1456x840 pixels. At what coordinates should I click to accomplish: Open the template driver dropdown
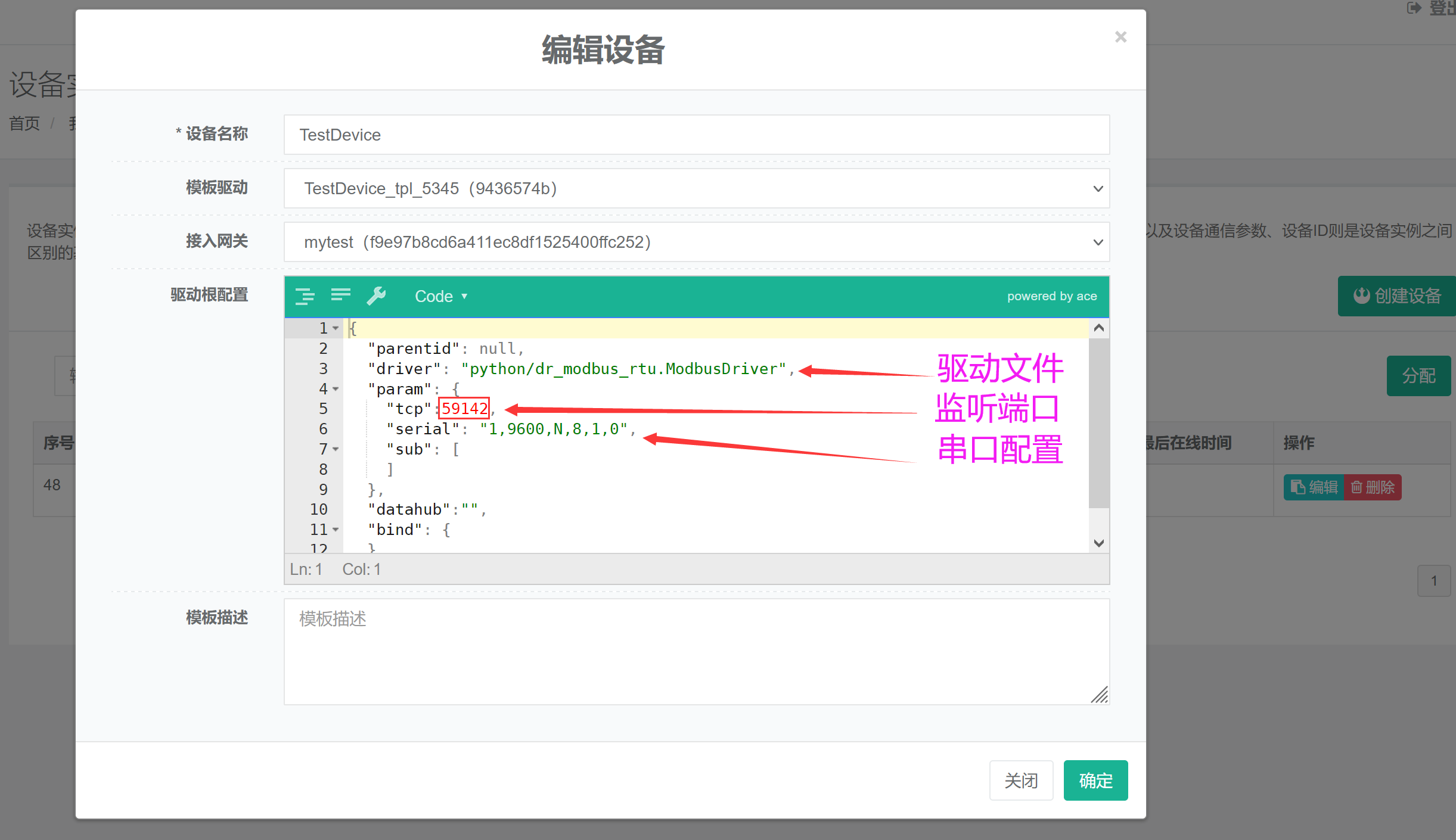pos(696,188)
